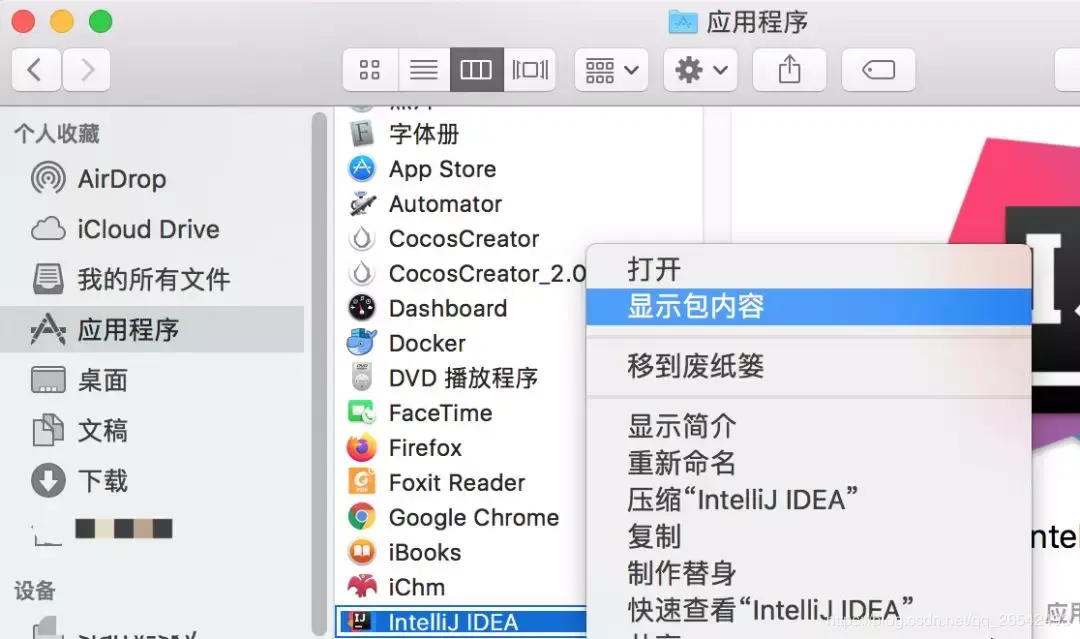Select the iBooks icon
1080x639 pixels.
(360, 552)
